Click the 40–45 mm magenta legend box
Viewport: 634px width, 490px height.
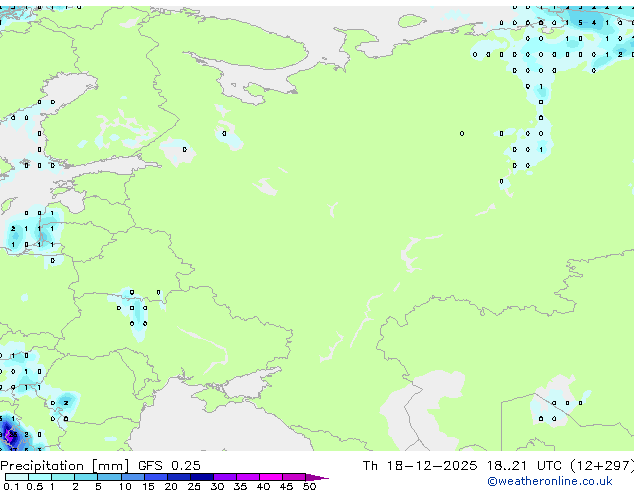[271, 477]
